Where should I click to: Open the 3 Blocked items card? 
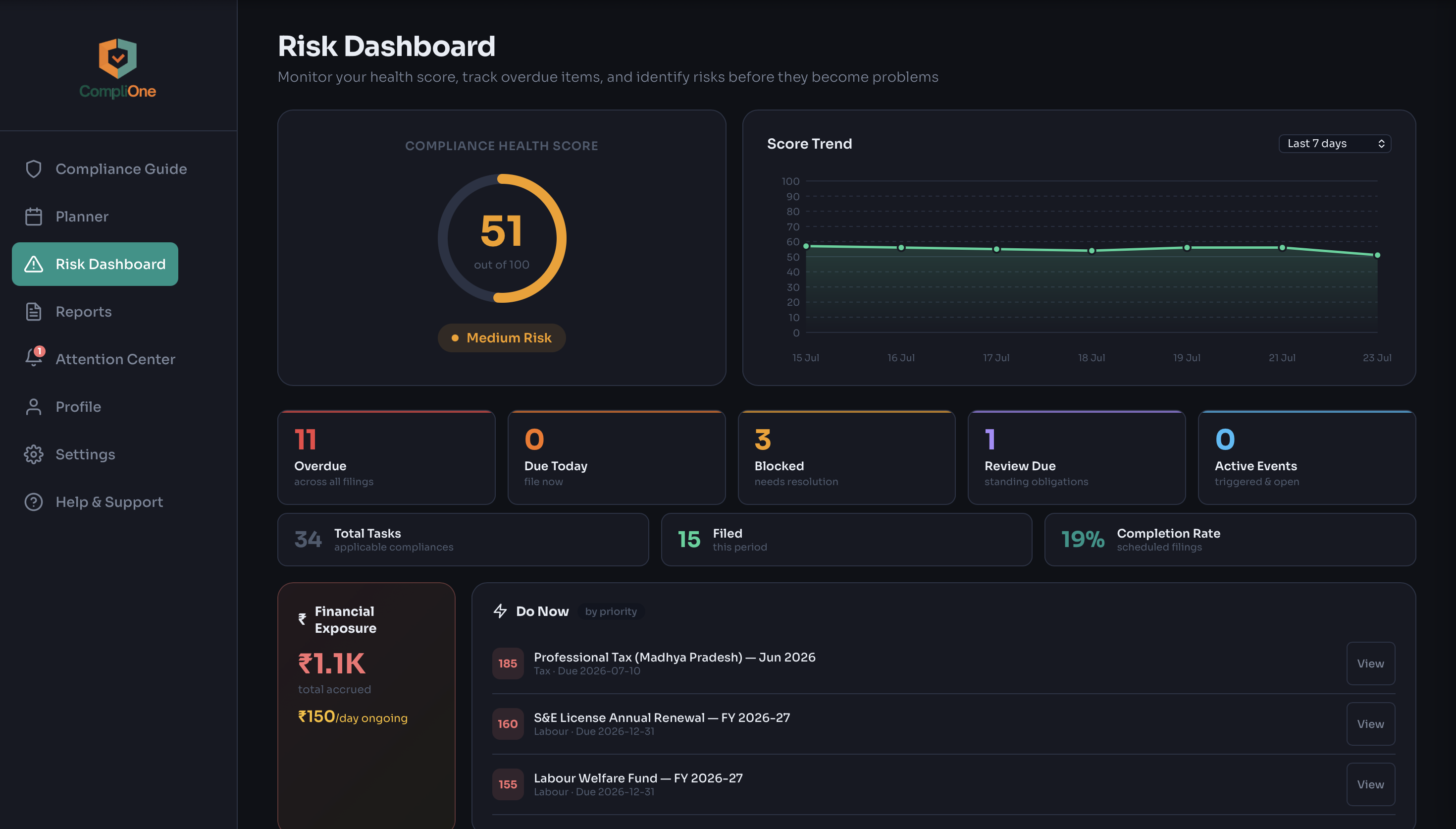point(847,457)
